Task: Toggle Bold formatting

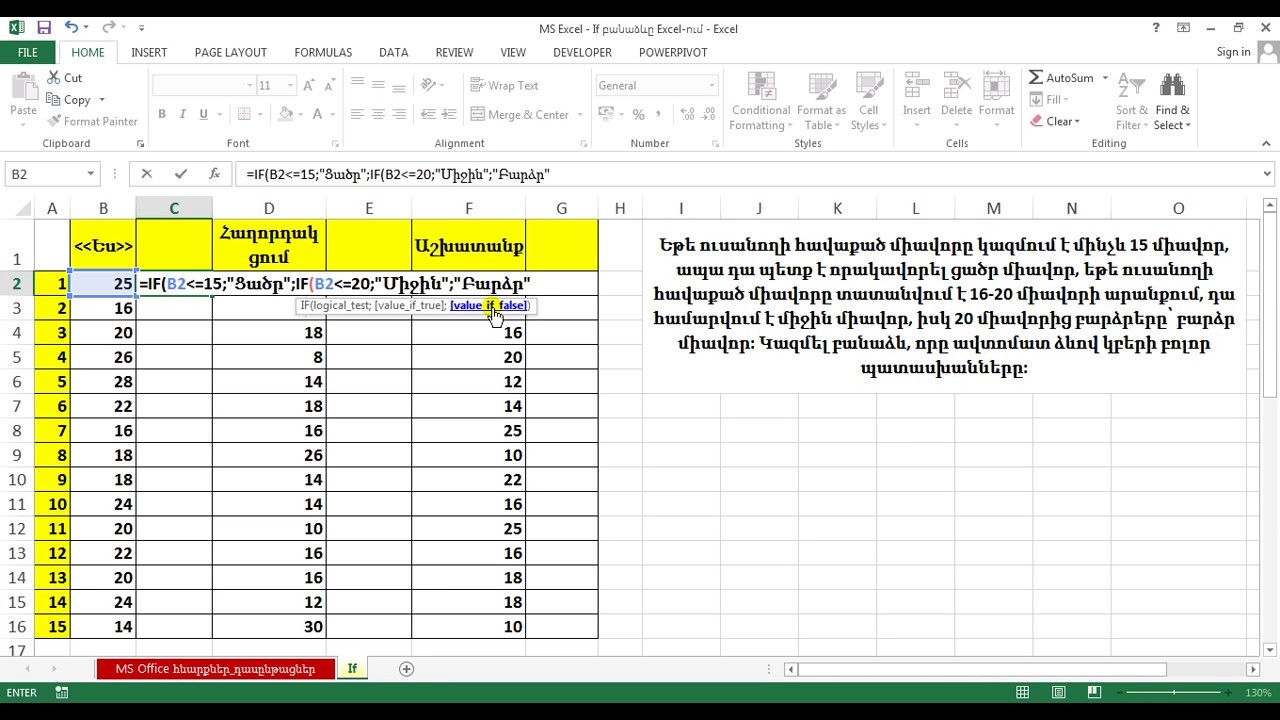Action: click(162, 115)
